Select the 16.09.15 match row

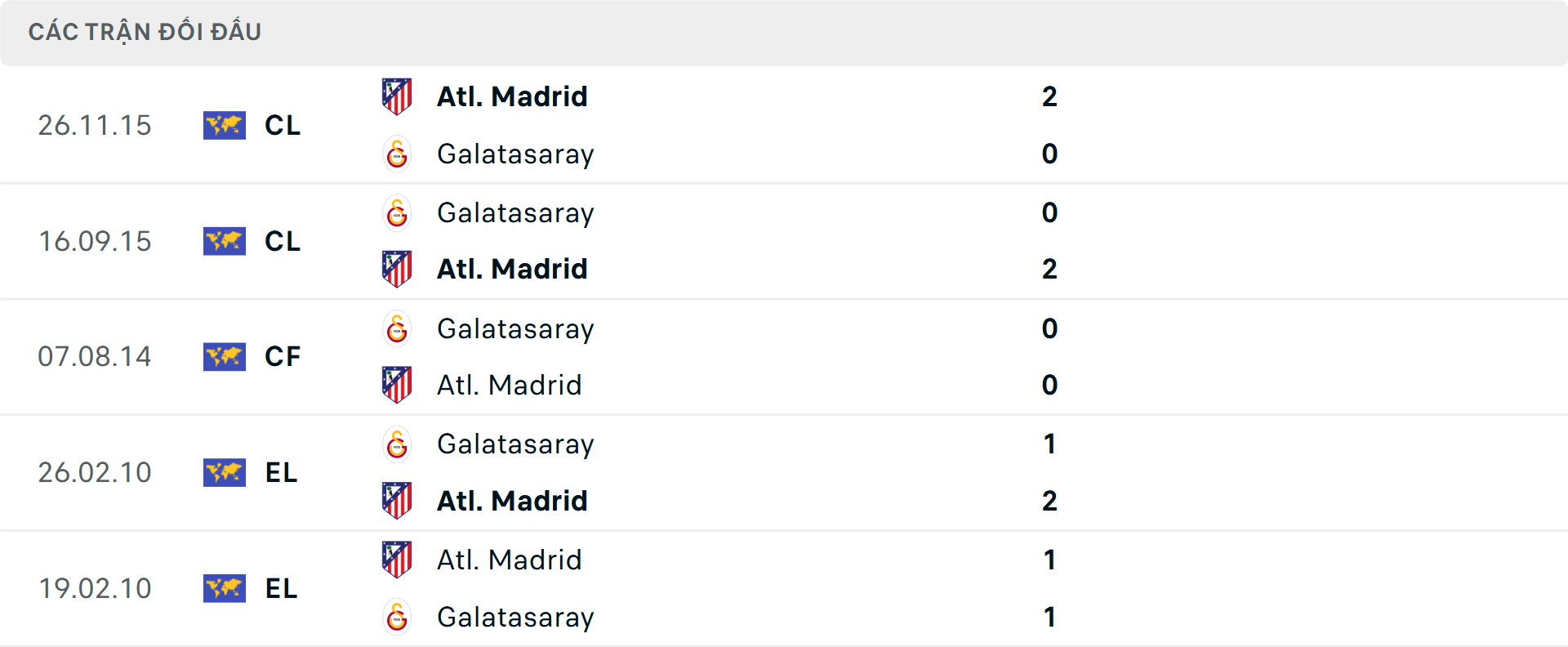(x=784, y=241)
